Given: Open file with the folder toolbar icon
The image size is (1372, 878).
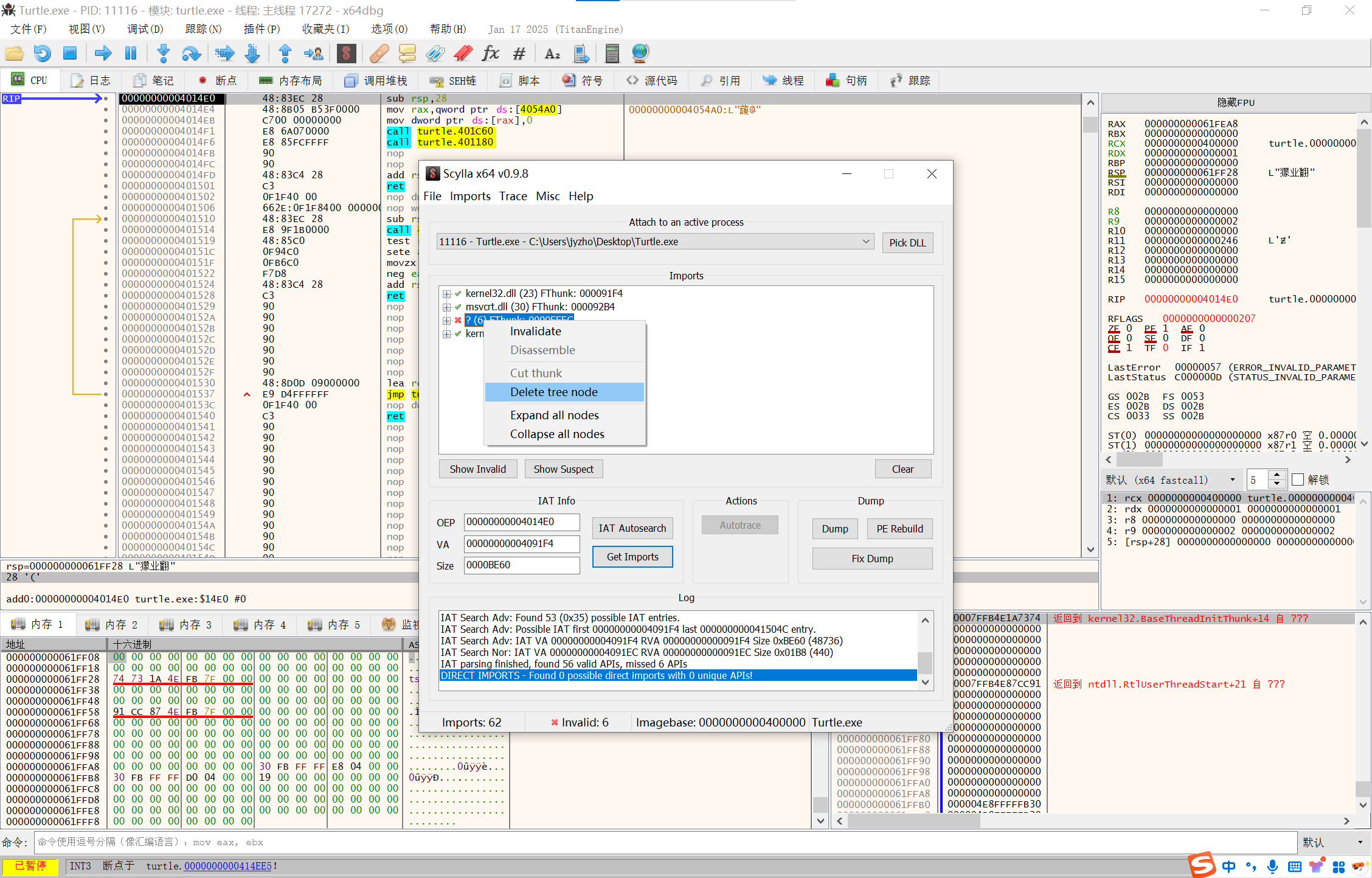Looking at the screenshot, I should (15, 54).
